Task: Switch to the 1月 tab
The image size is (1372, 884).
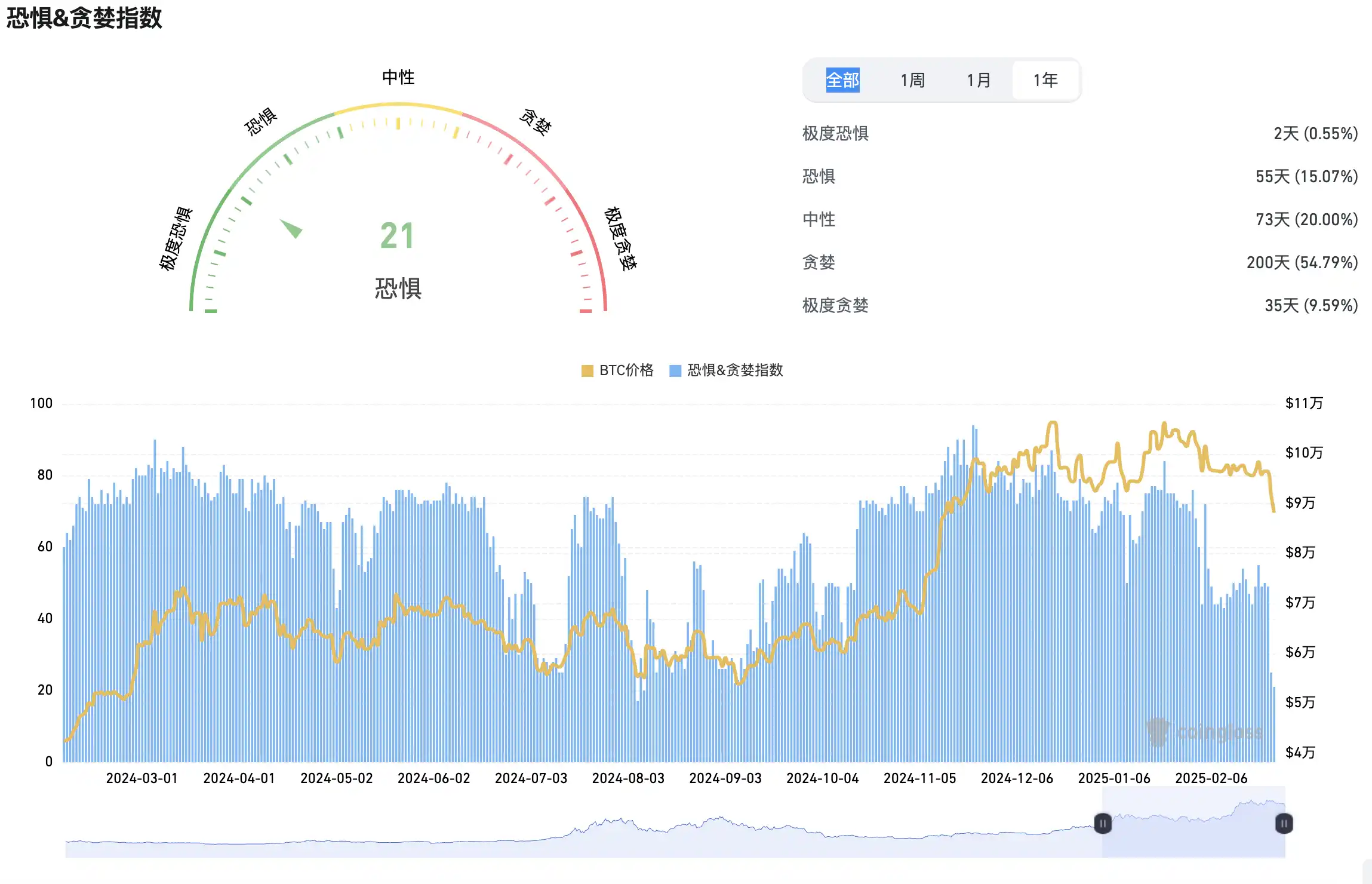Action: point(979,80)
